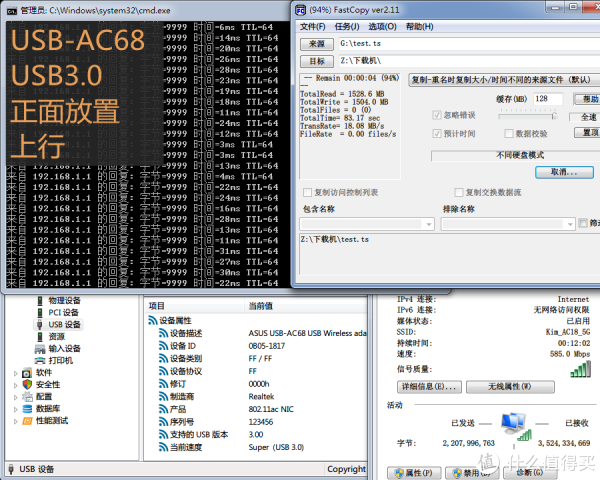The width and height of the screenshot is (600, 480).
Task: Click the 资源 tree icon
Action: (40, 337)
